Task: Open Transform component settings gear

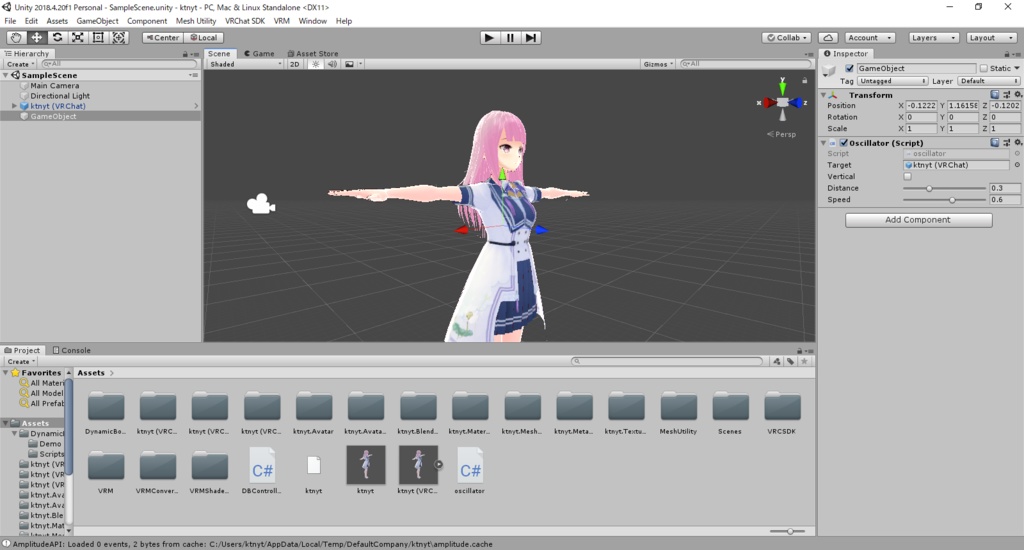Action: point(1017,95)
